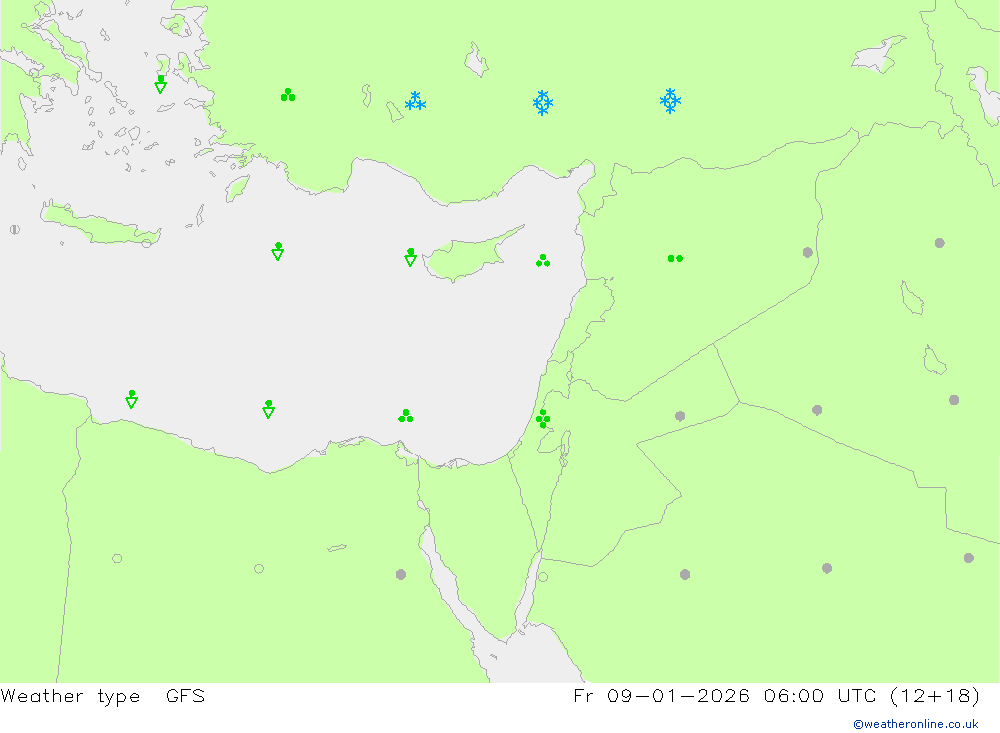Click the gray dot near the Kuwait border
The height and width of the screenshot is (733, 1000).
coord(969,558)
